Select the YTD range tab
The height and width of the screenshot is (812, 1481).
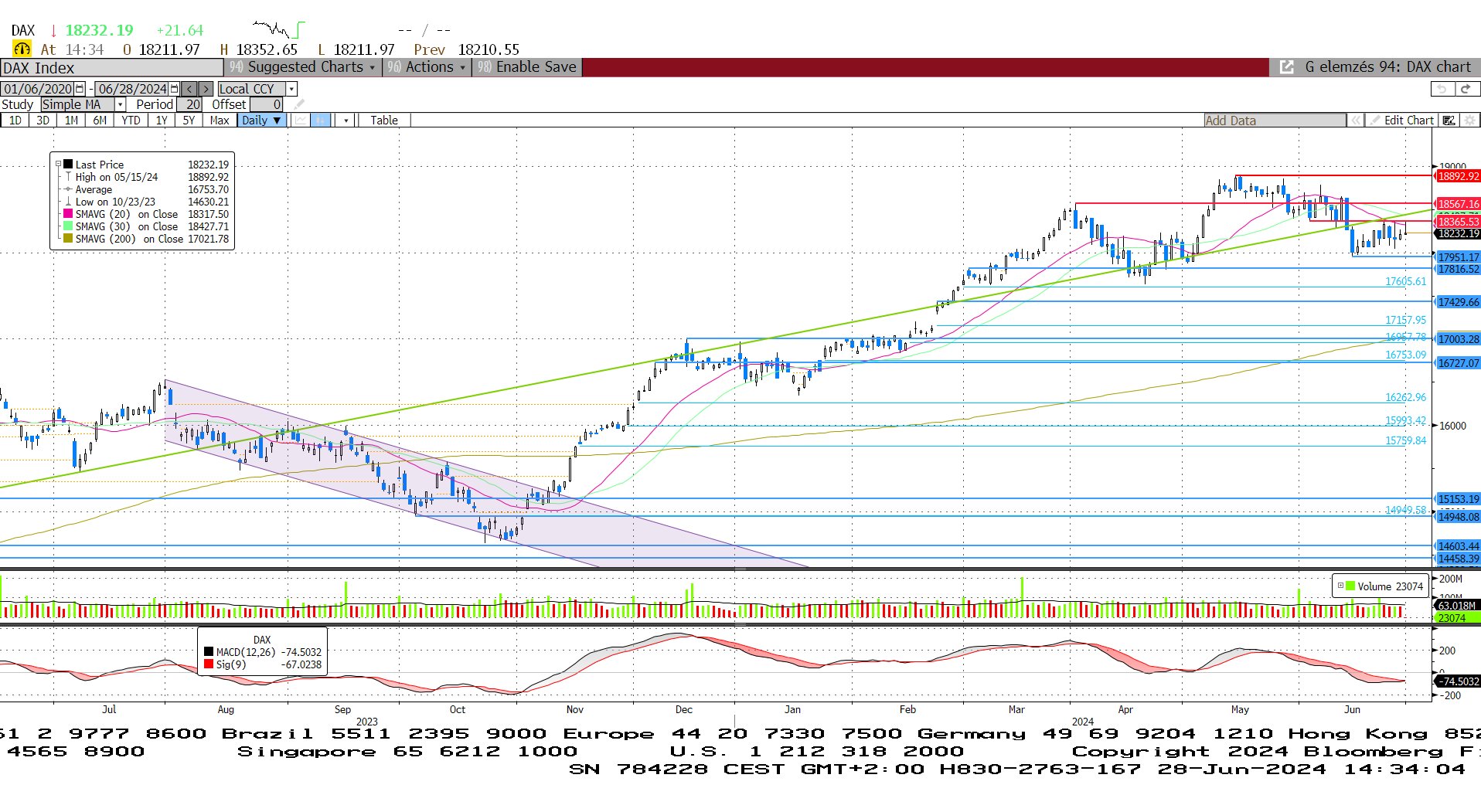click(131, 121)
